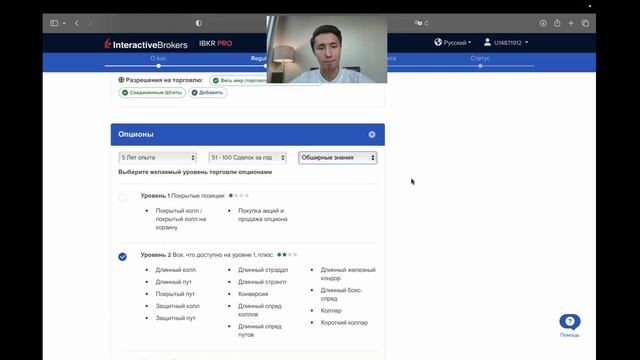The width and height of the screenshot is (640, 360).
Task: Show tab overview icon
Action: pos(585,23)
